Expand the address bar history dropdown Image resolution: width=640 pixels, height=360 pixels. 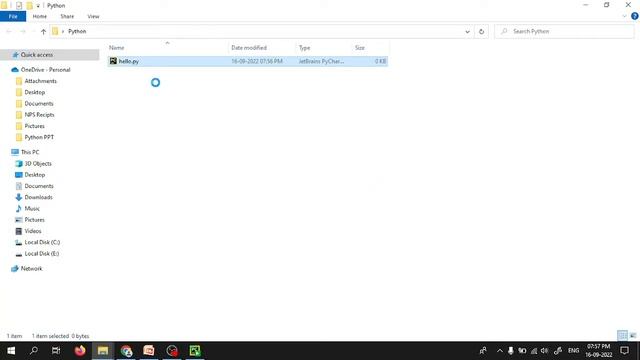pos(467,31)
